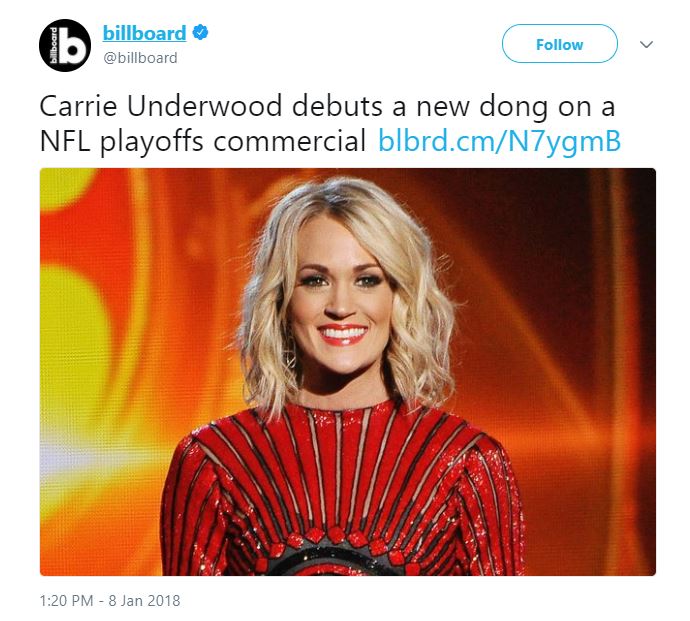The height and width of the screenshot is (621, 690).
Task: Click the word debuts in the tweet
Action: 337,106
